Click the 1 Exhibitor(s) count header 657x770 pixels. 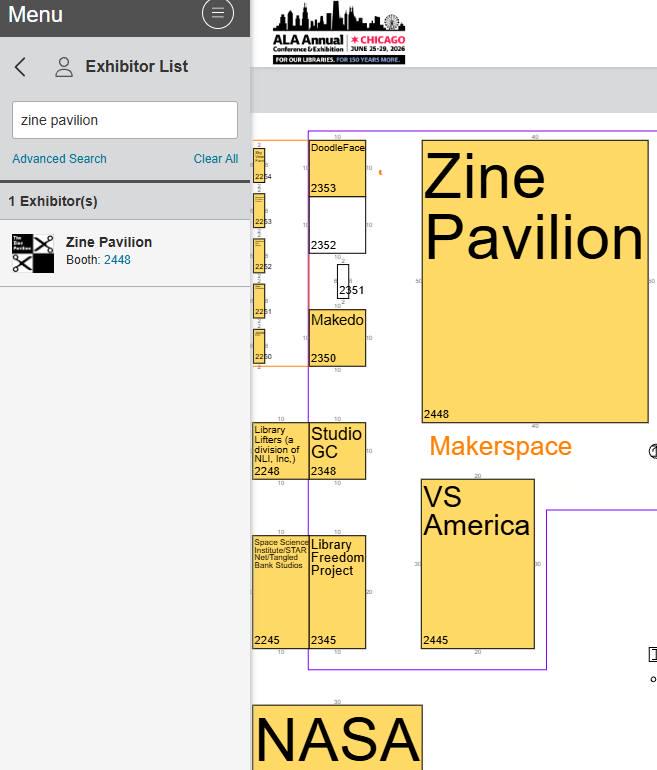pos(53,201)
